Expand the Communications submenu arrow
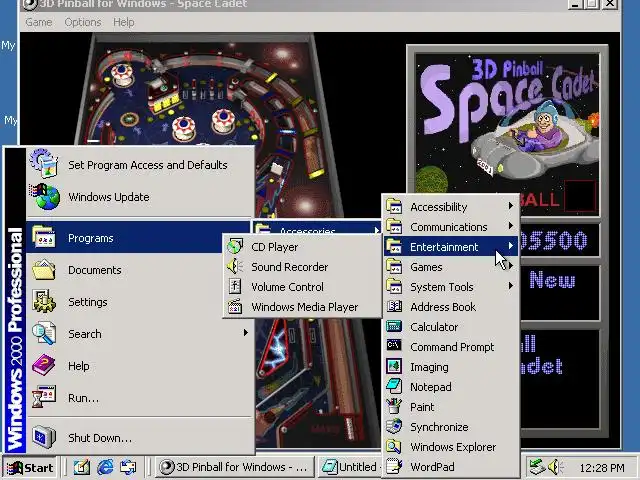 point(511,226)
